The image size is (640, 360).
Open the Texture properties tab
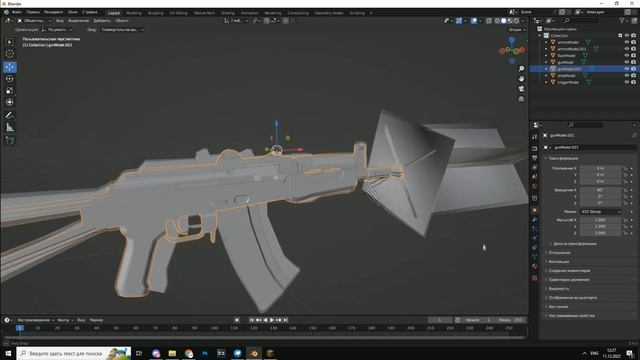(535, 278)
